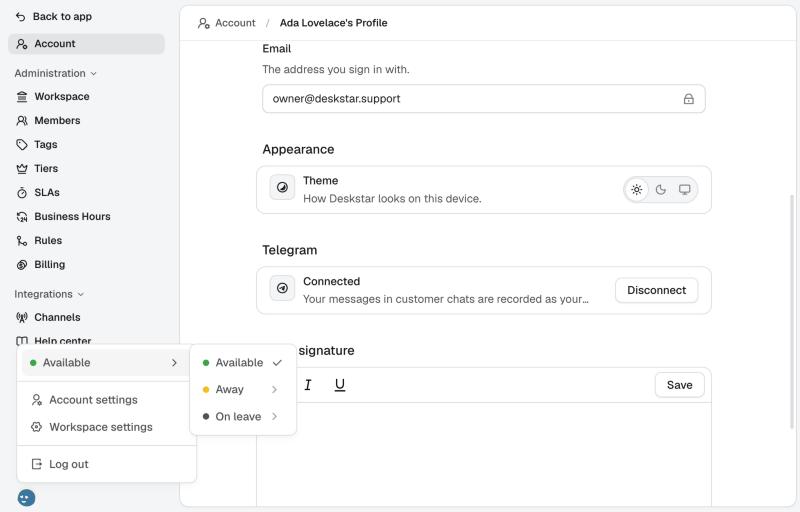Log out from the user menu

[x=106, y=464]
